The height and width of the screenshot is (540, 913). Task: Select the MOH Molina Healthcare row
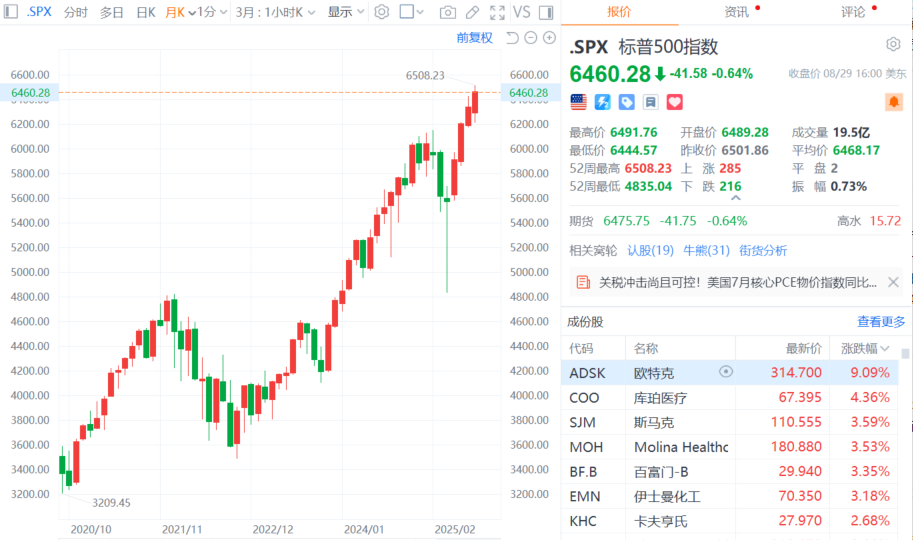(730, 447)
